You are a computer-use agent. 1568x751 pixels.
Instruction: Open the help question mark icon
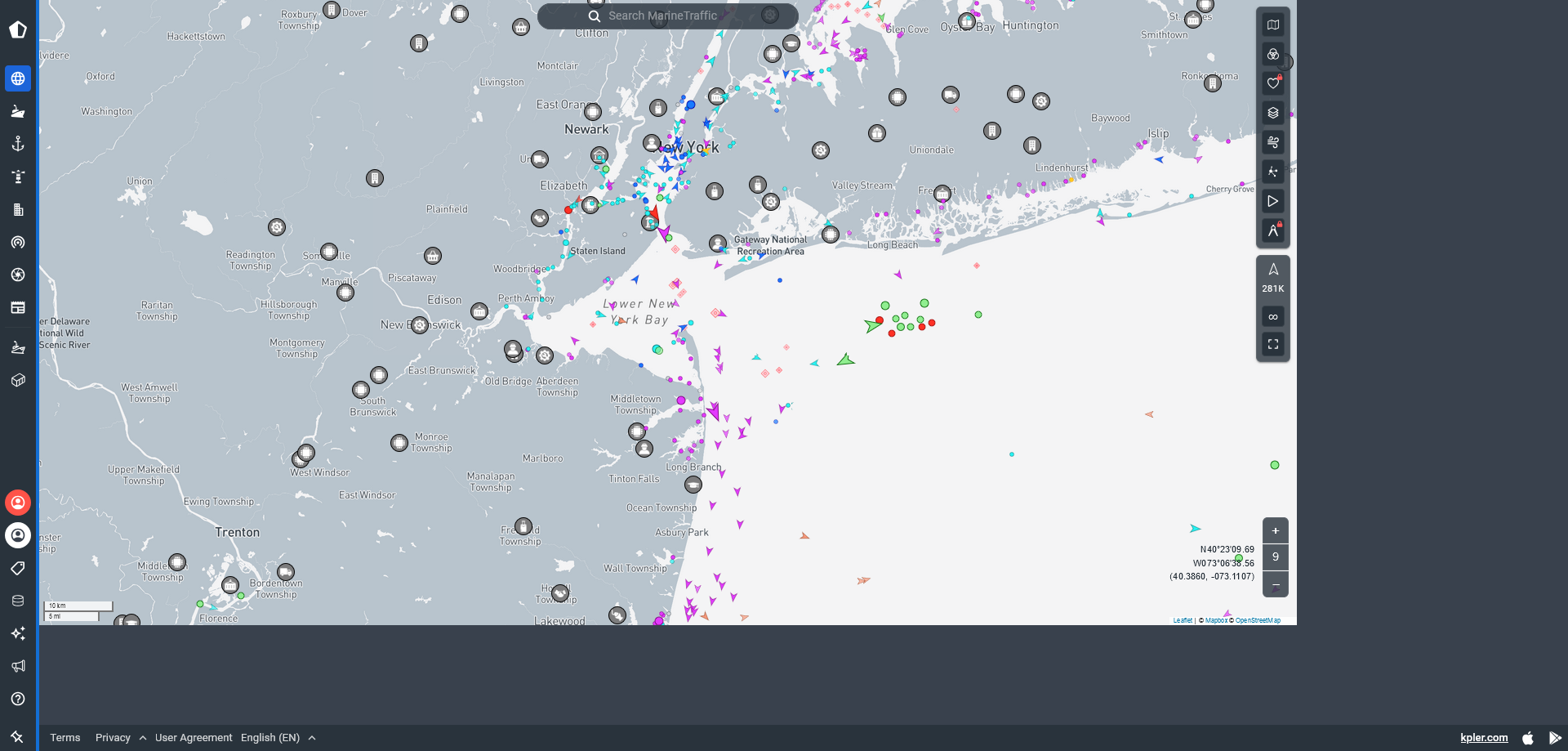(x=18, y=699)
